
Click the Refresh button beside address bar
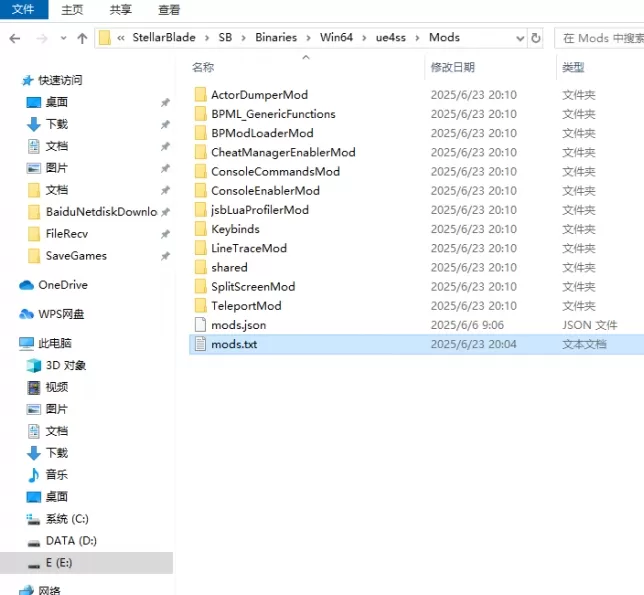coord(536,38)
